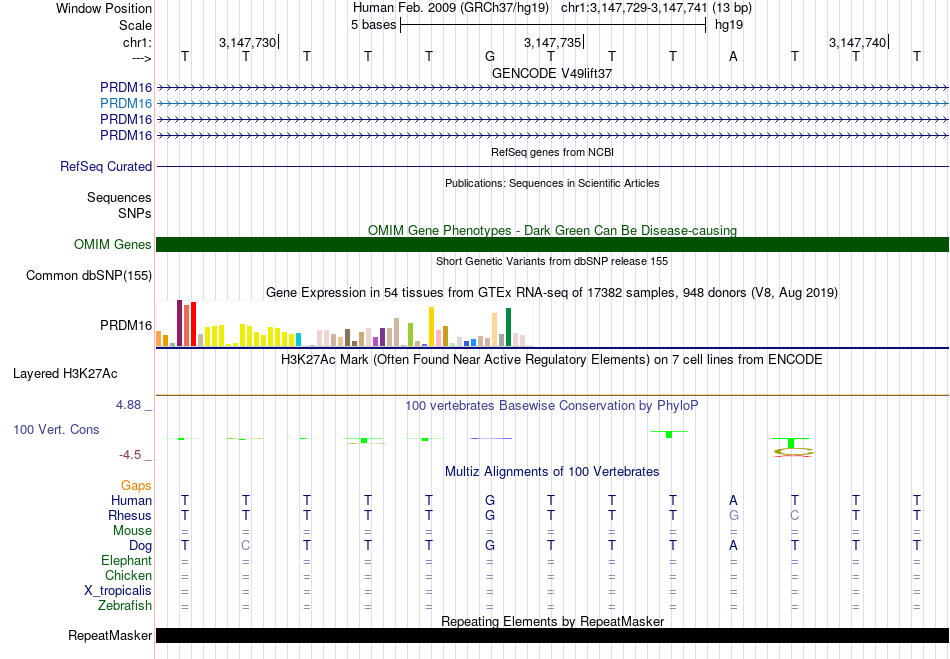Click the Layered H3K27Ac track label
This screenshot has height=659, width=950.
coord(65,374)
